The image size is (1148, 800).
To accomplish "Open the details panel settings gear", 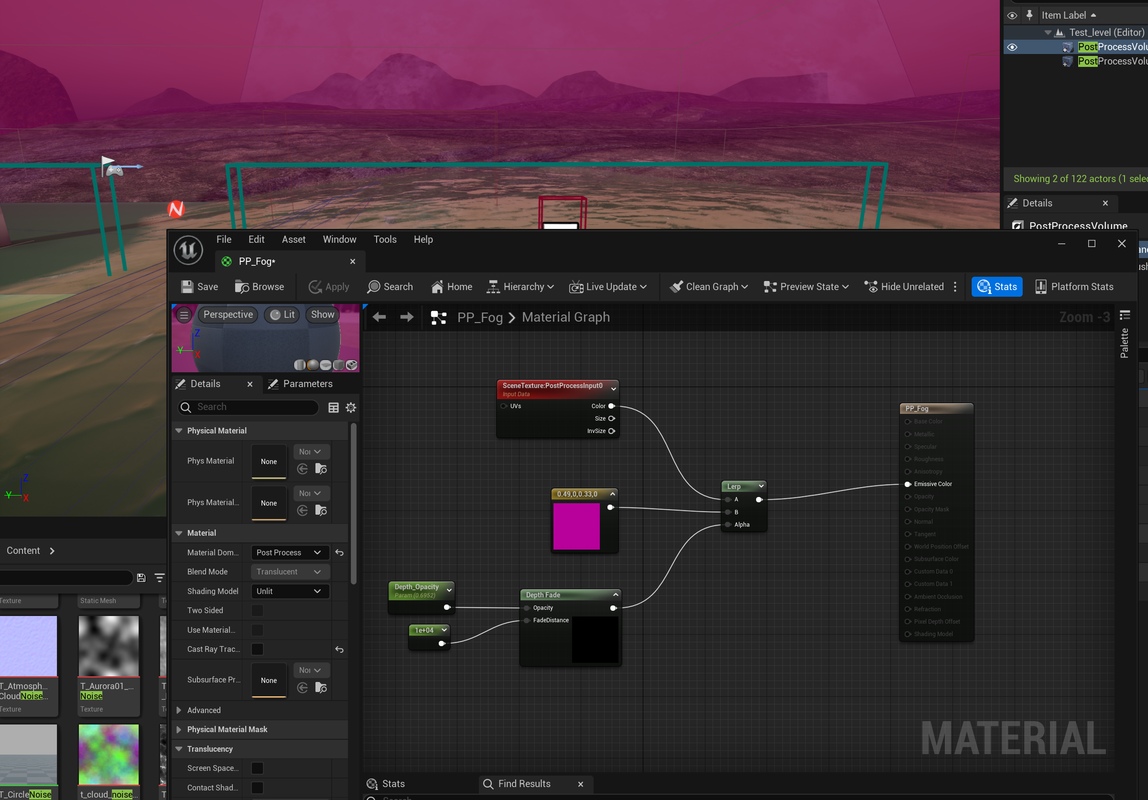I will point(351,408).
